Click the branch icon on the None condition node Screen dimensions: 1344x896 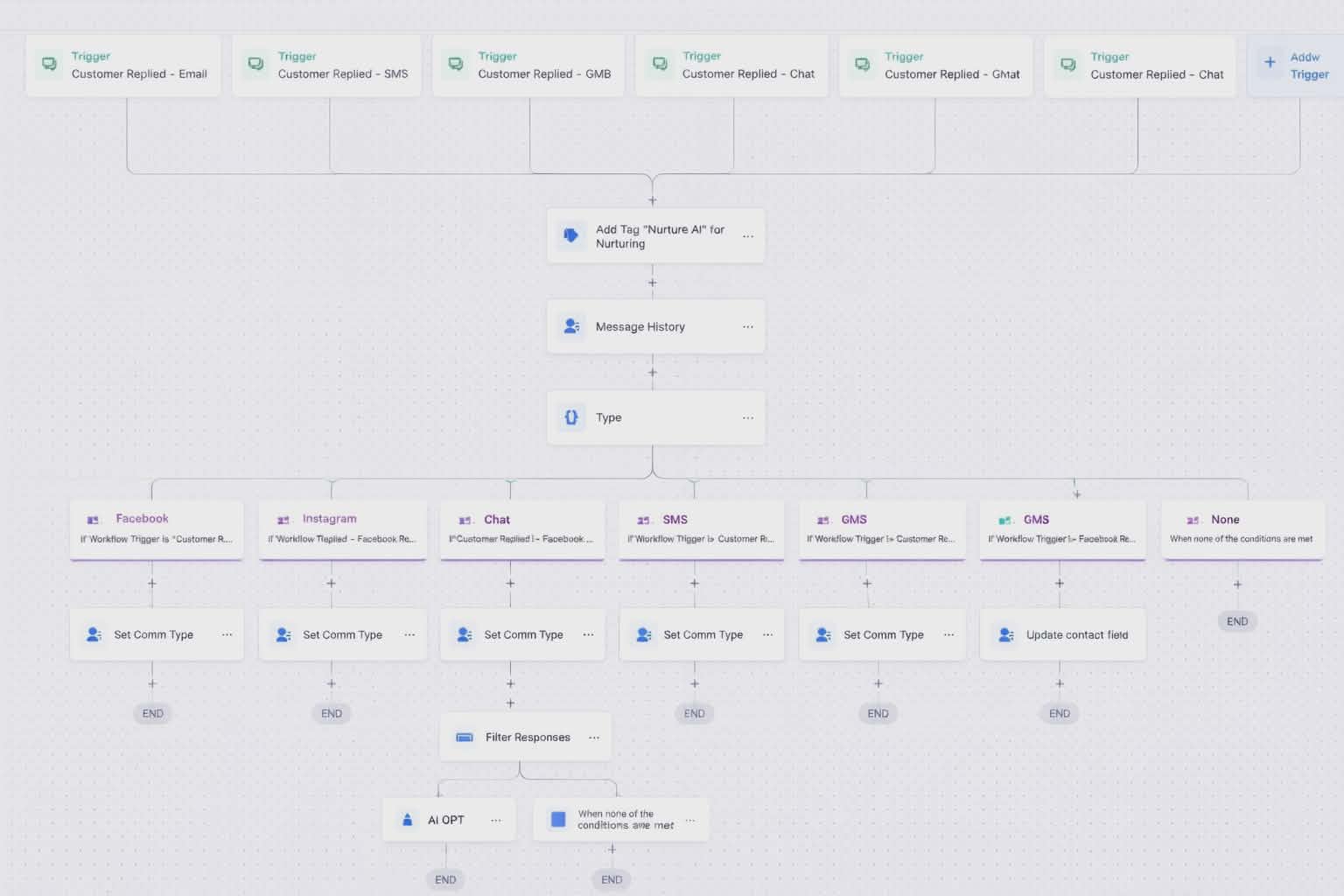click(x=1193, y=518)
